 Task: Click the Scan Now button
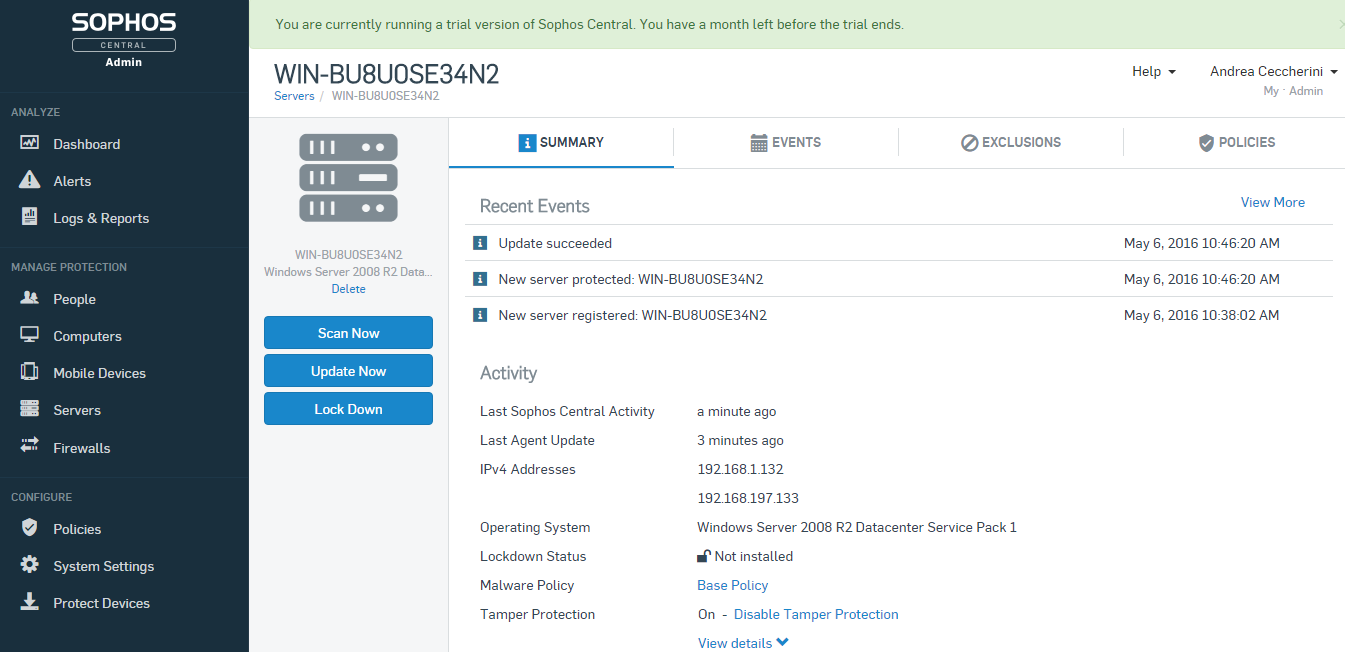[x=348, y=333]
